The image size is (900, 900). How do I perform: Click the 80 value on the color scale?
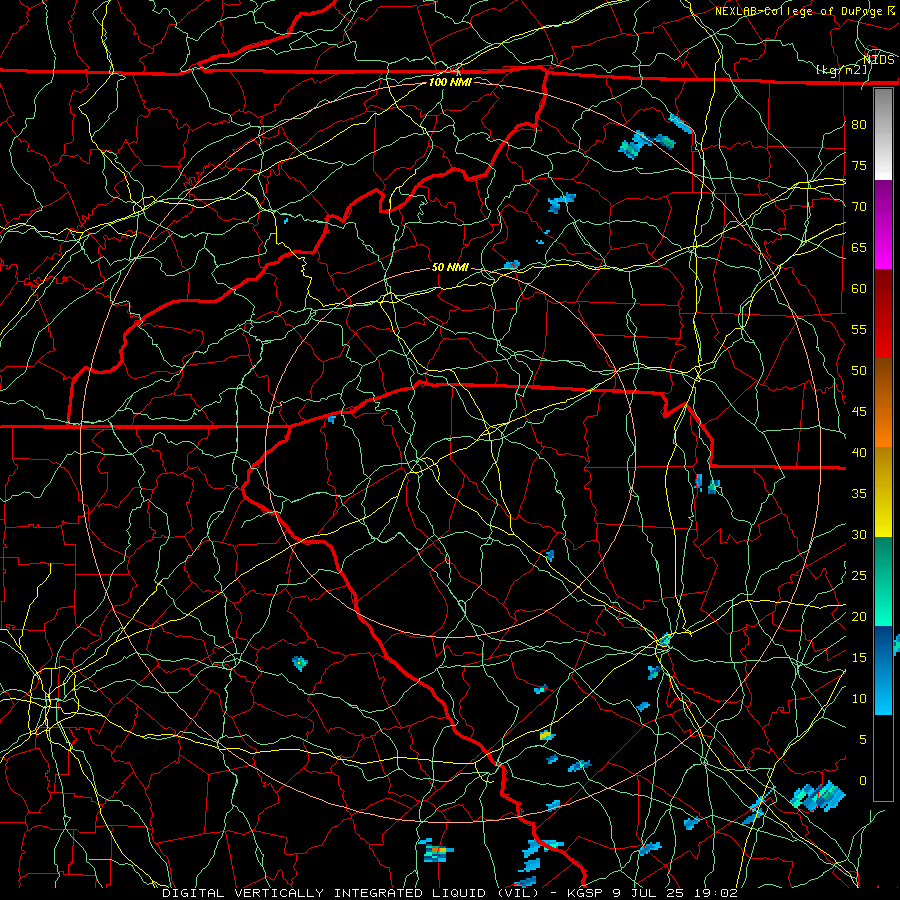pos(859,125)
